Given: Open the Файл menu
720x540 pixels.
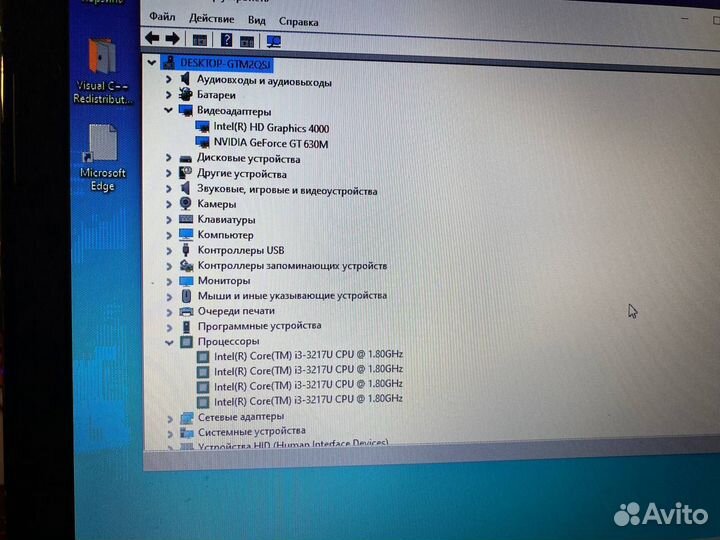Looking at the screenshot, I should 162,17.
